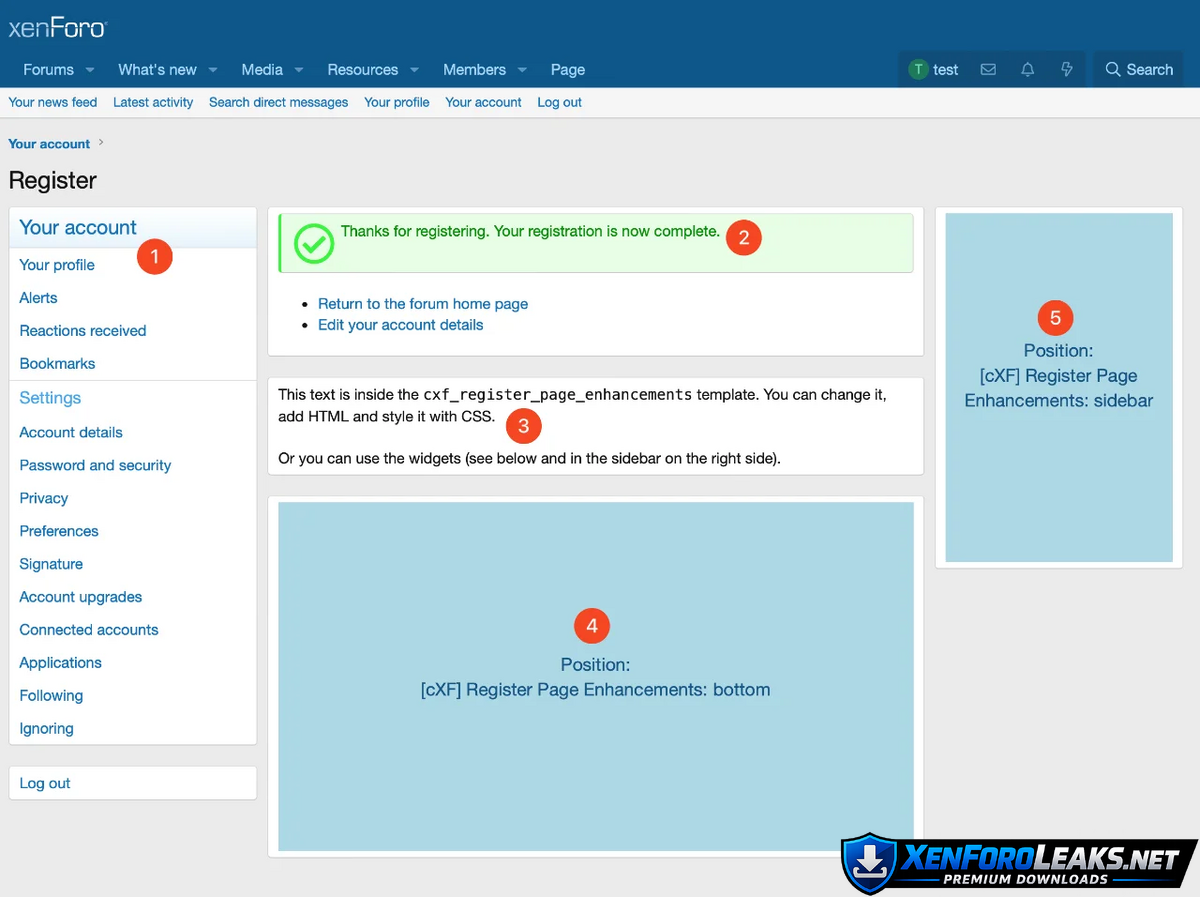The height and width of the screenshot is (897, 1200).
Task: Open the alerts bell icon
Action: pos(1027,70)
